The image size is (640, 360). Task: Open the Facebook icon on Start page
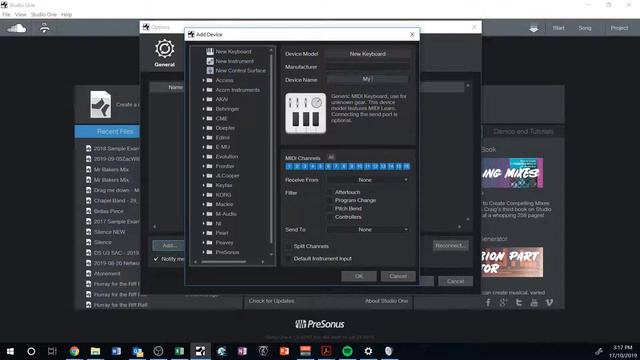coord(488,302)
